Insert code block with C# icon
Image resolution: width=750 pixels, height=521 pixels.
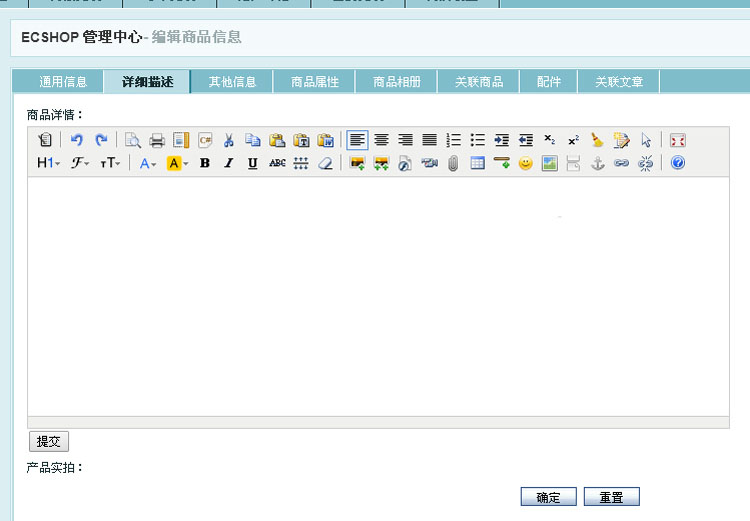click(x=205, y=140)
